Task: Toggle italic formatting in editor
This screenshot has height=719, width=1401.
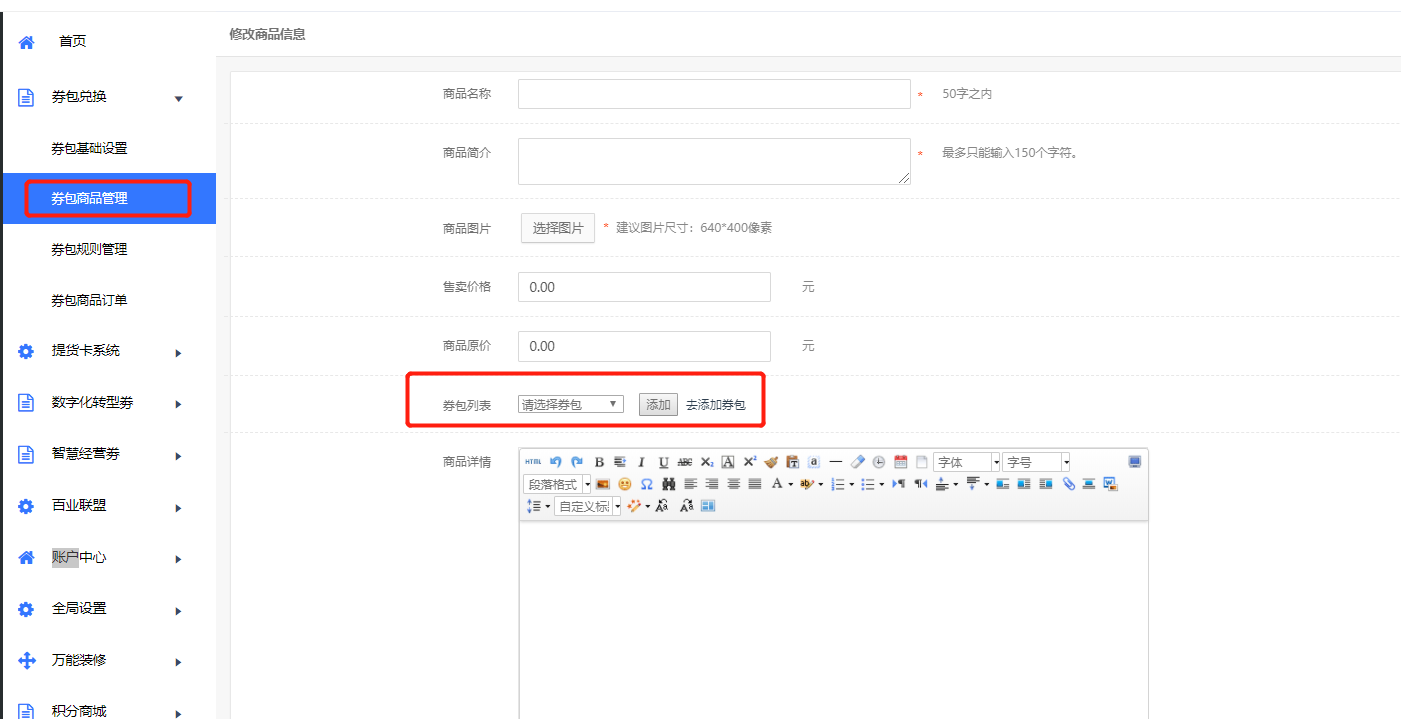Action: click(641, 462)
